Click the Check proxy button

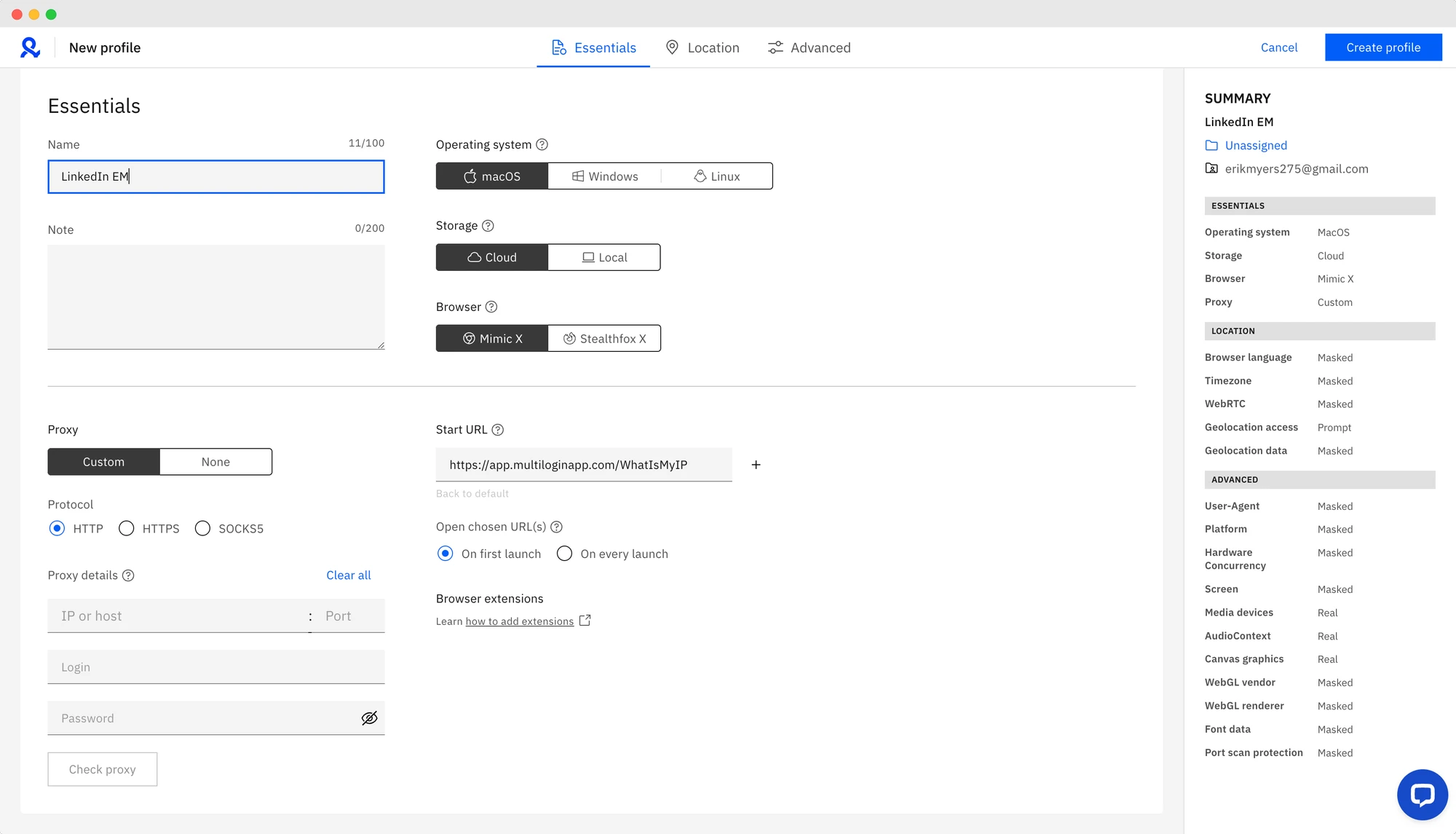point(103,769)
